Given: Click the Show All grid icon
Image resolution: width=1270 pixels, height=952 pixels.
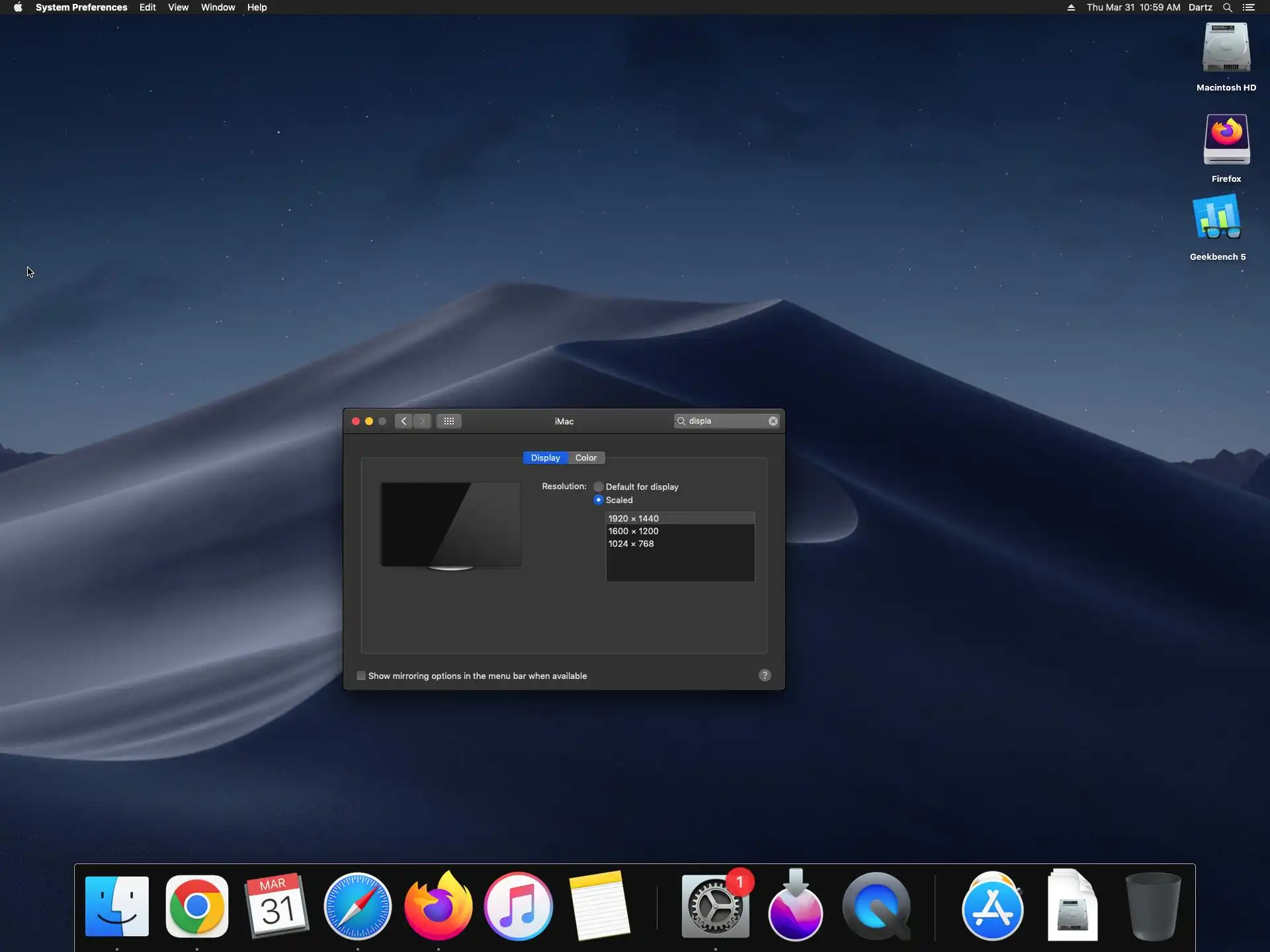Looking at the screenshot, I should (x=448, y=421).
